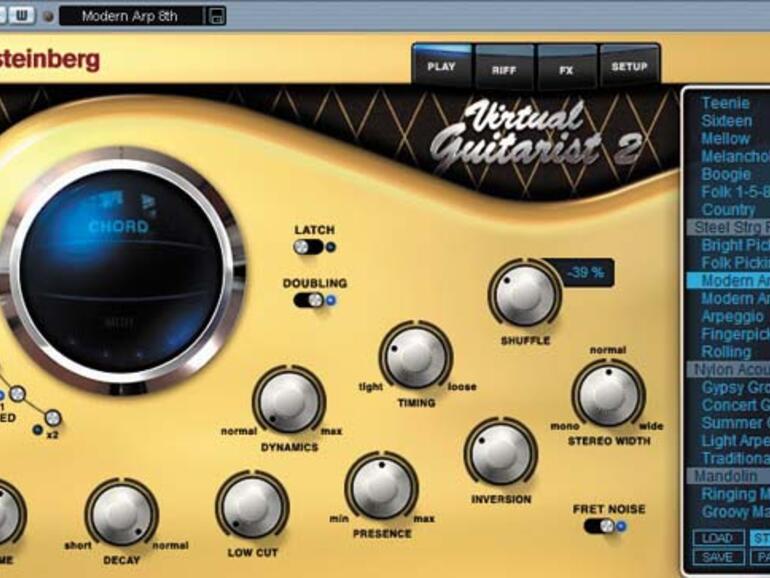
Task: Open the RIFF tab
Action: click(x=504, y=67)
